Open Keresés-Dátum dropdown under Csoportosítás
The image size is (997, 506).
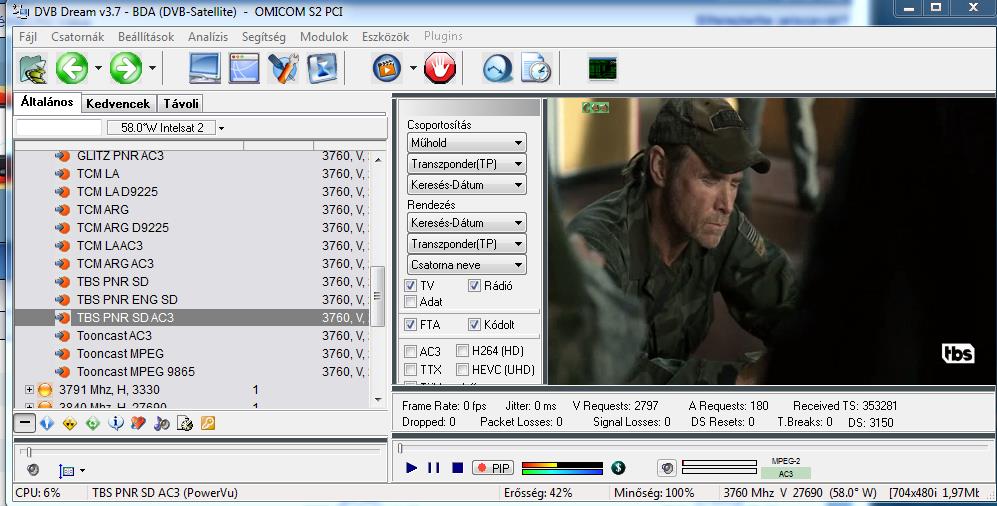click(467, 184)
